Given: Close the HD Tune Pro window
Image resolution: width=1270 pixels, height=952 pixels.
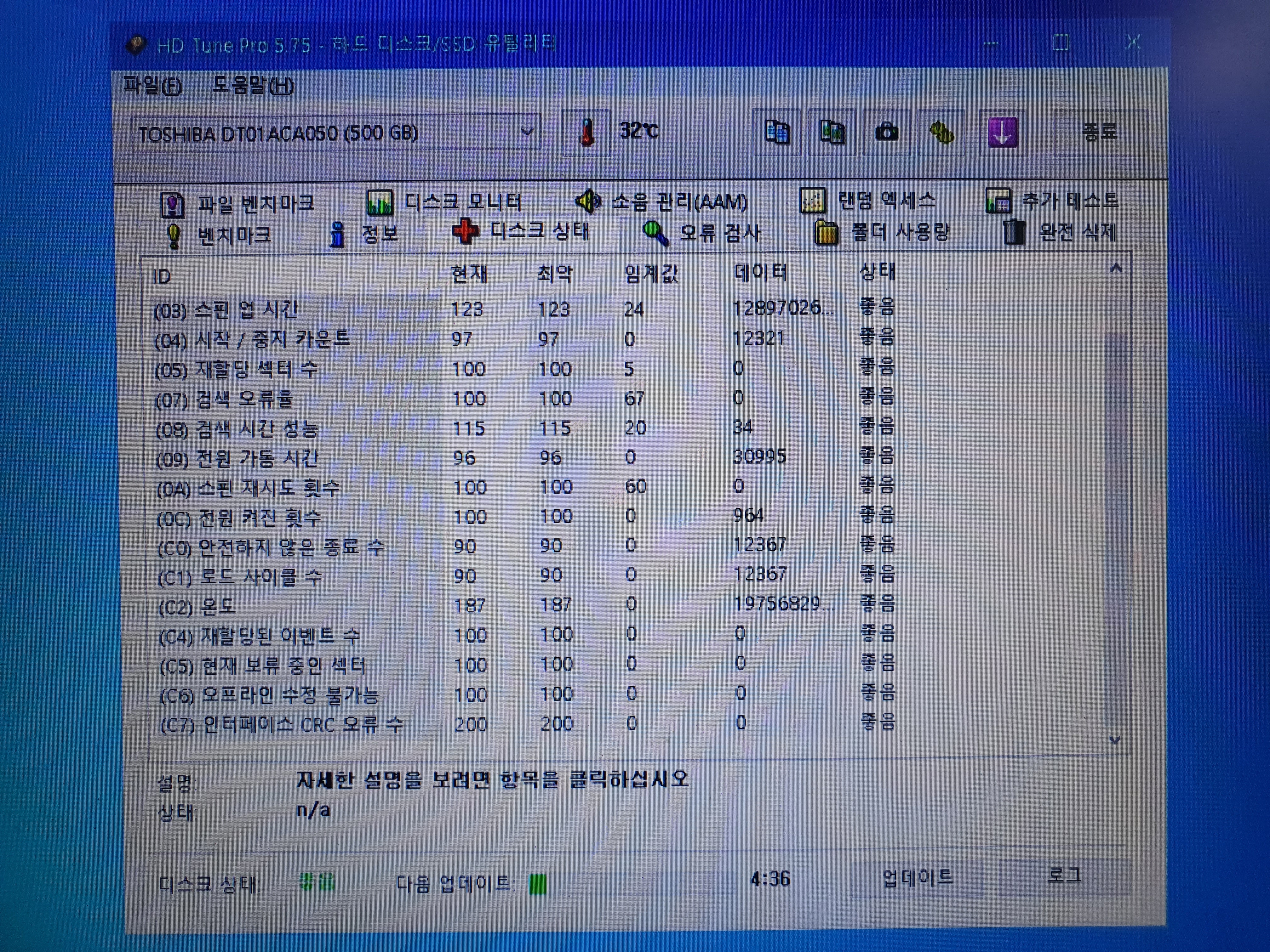Looking at the screenshot, I should (x=1133, y=42).
